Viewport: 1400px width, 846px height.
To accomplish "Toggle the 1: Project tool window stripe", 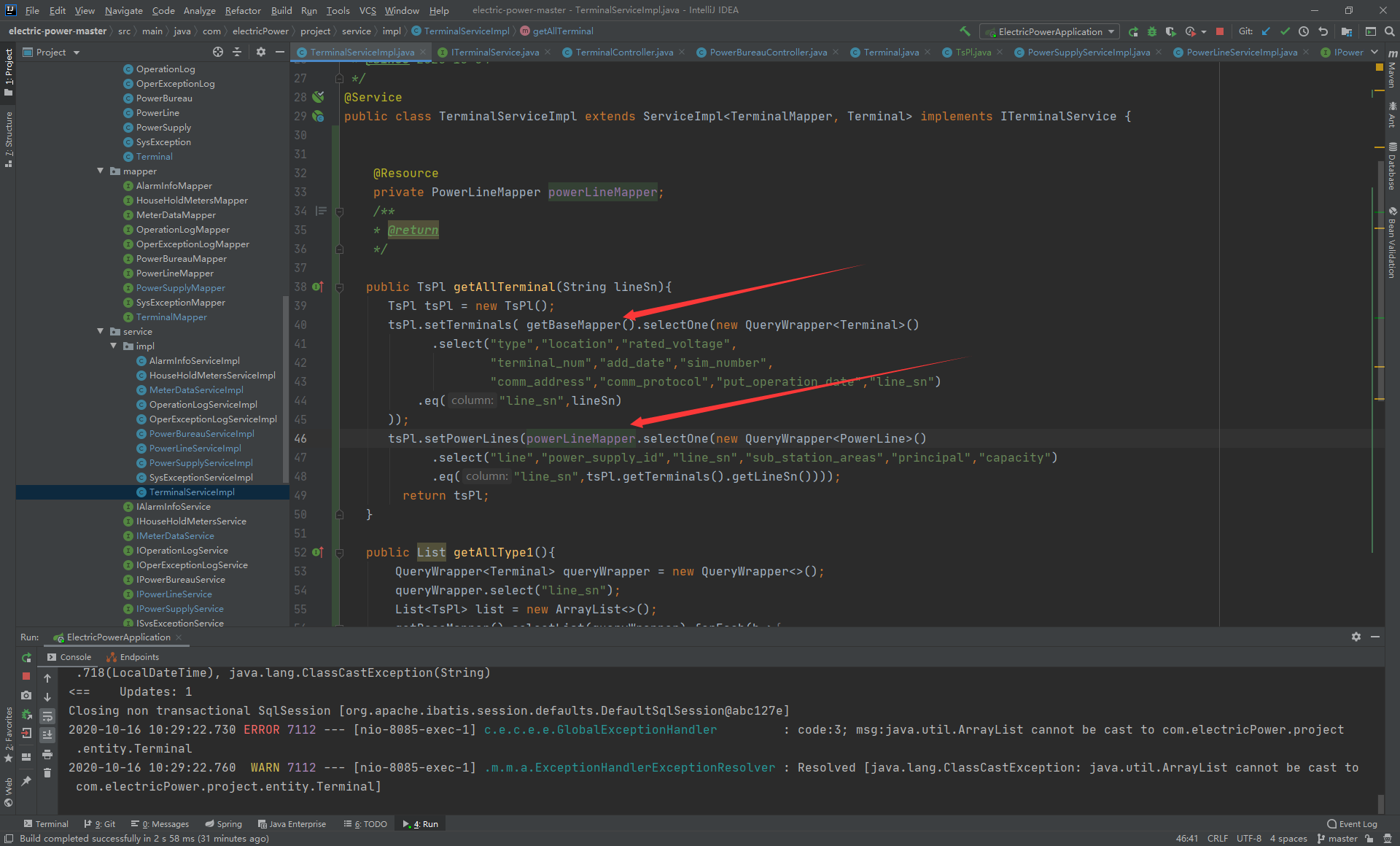I will (8, 71).
